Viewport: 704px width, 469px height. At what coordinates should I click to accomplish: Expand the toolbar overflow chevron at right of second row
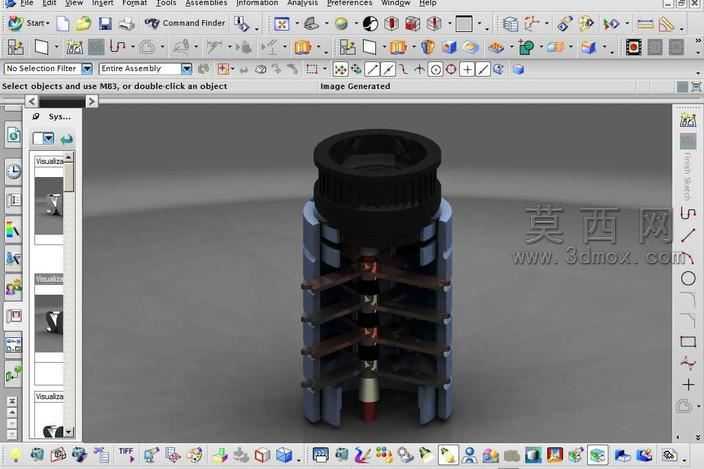(698, 41)
